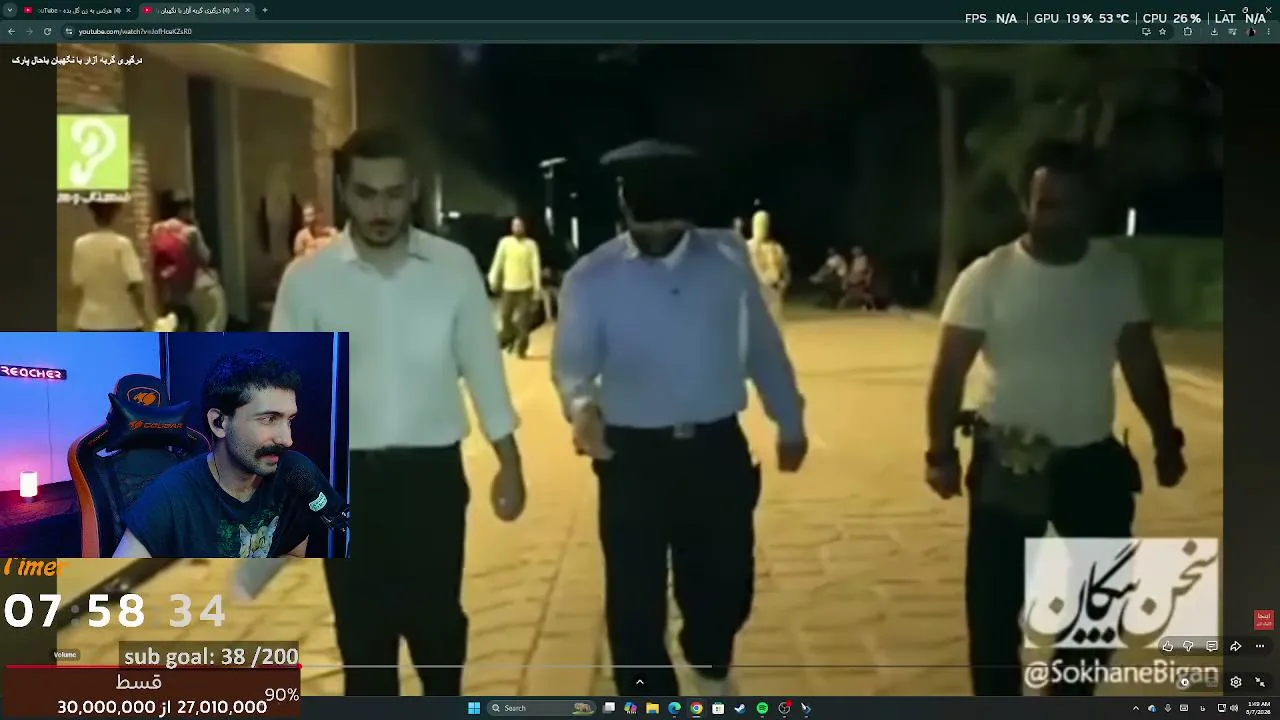The height and width of the screenshot is (720, 1280).
Task: Dislike the video with thumbs-down icon
Action: click(x=1188, y=646)
